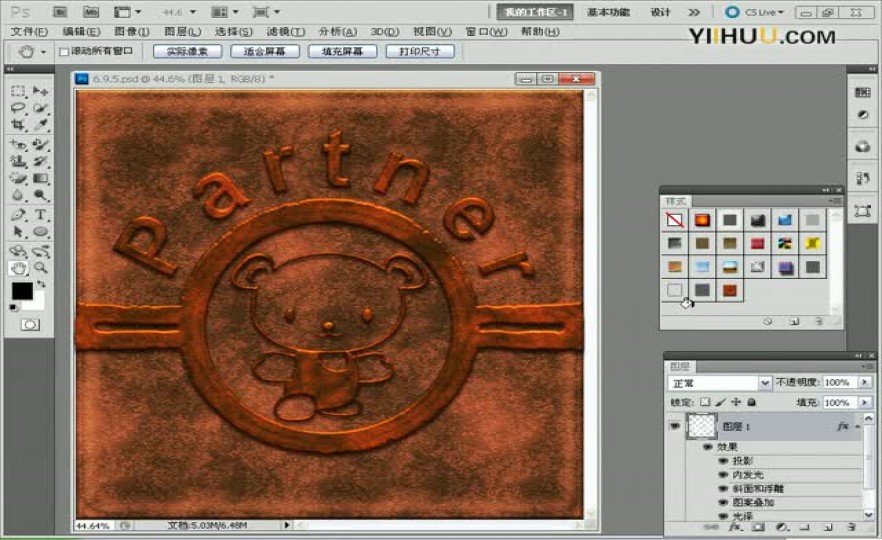The height and width of the screenshot is (540, 882).
Task: Select the Lasso tool
Action: point(18,108)
